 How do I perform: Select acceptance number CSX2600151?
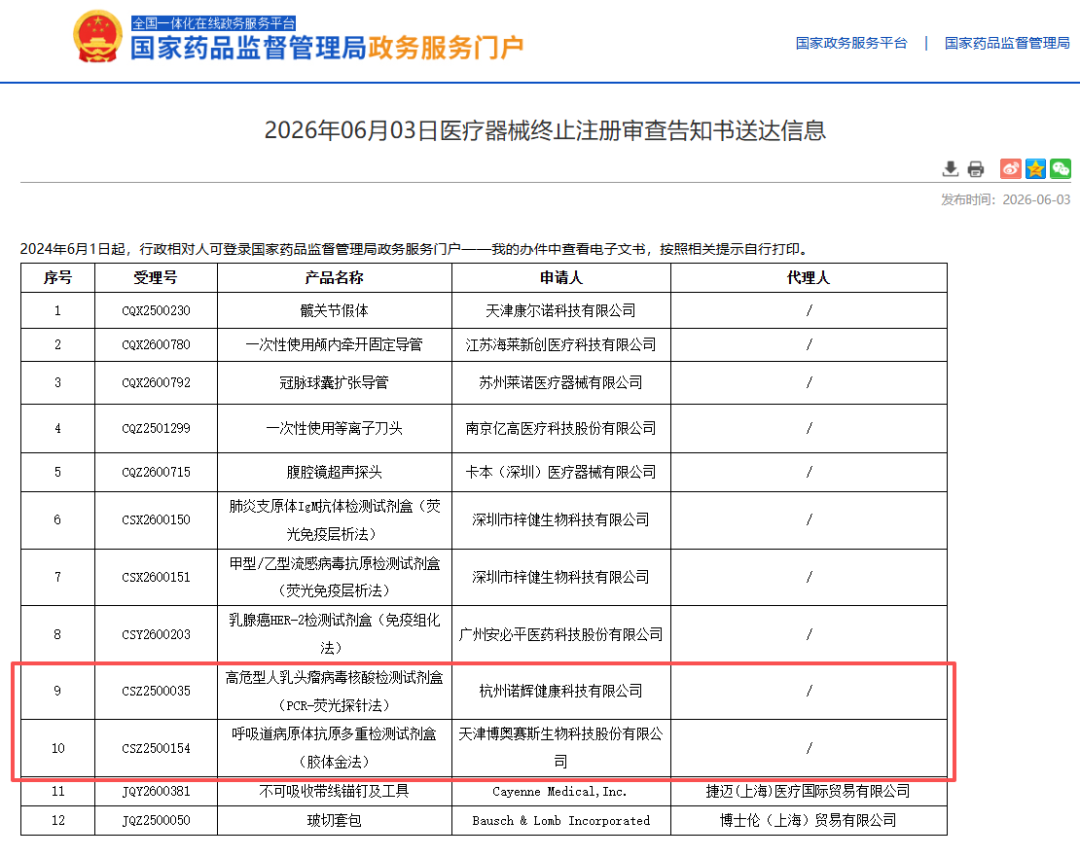pyautogui.click(x=156, y=577)
